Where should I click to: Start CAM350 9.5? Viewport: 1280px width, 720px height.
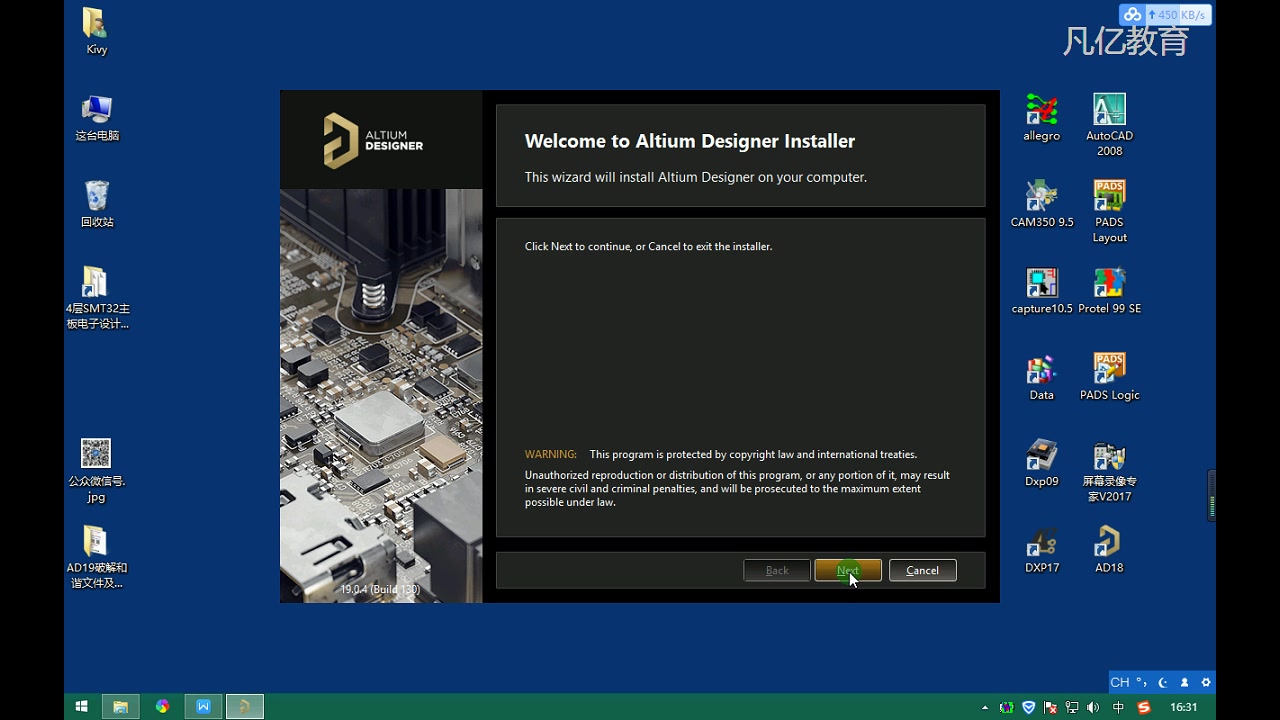[1041, 197]
